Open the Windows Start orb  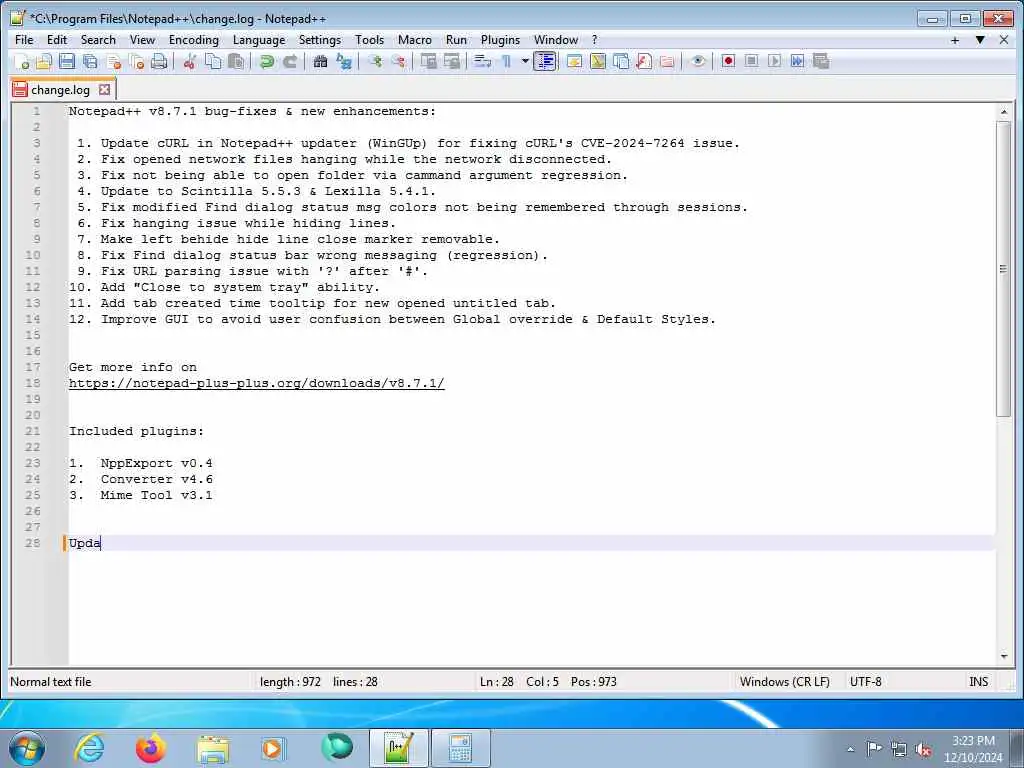coord(27,748)
